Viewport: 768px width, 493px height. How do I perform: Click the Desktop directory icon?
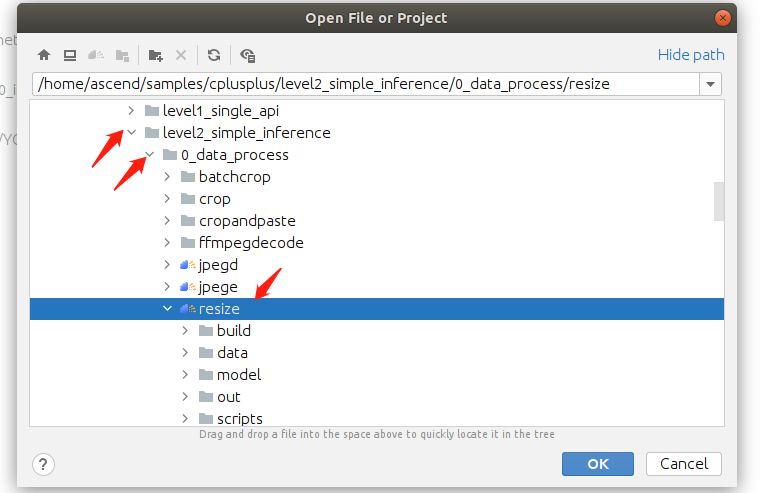tap(70, 56)
